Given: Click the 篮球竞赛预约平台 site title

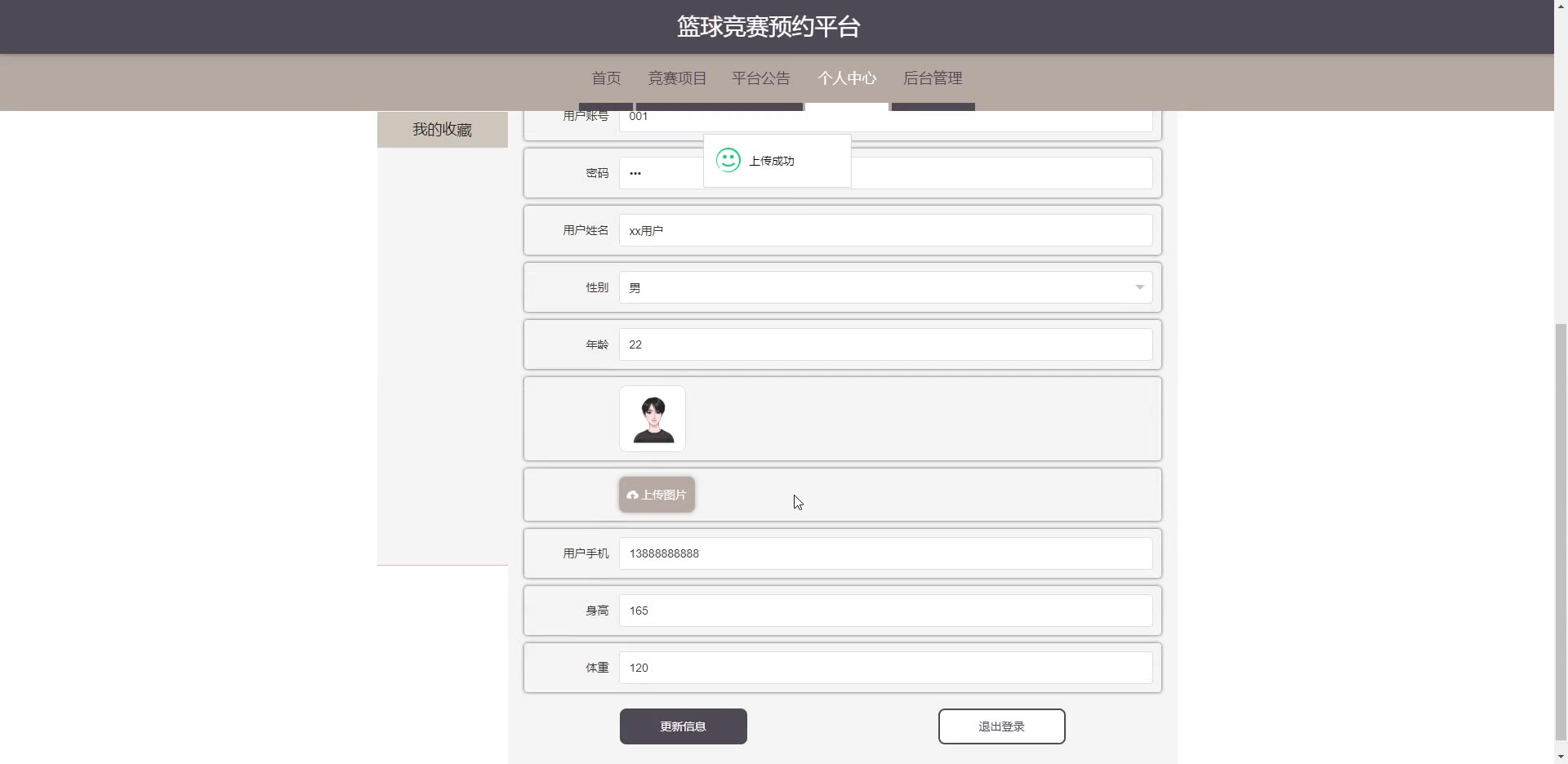Looking at the screenshot, I should (768, 27).
